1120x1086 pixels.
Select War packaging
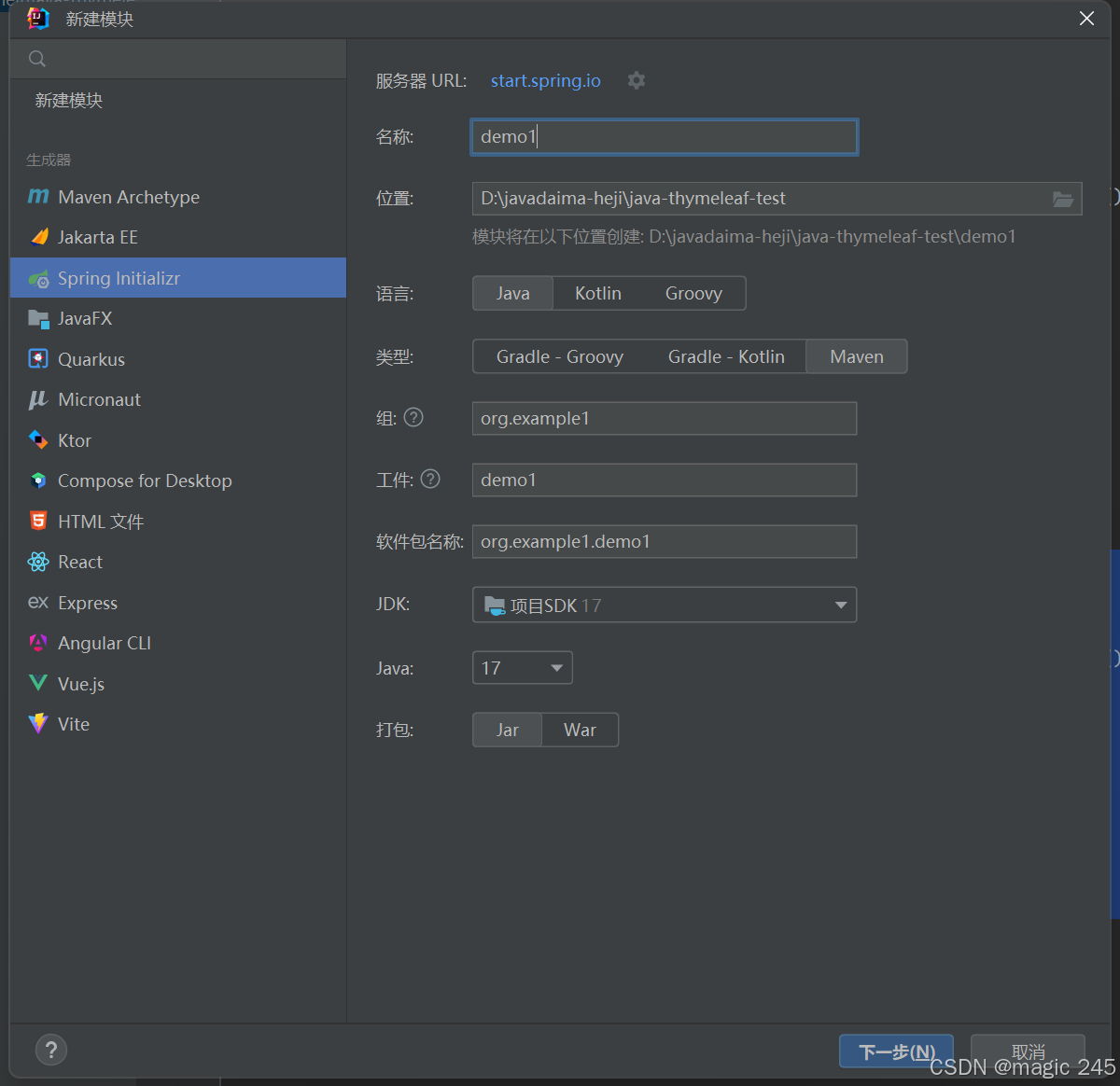point(580,730)
